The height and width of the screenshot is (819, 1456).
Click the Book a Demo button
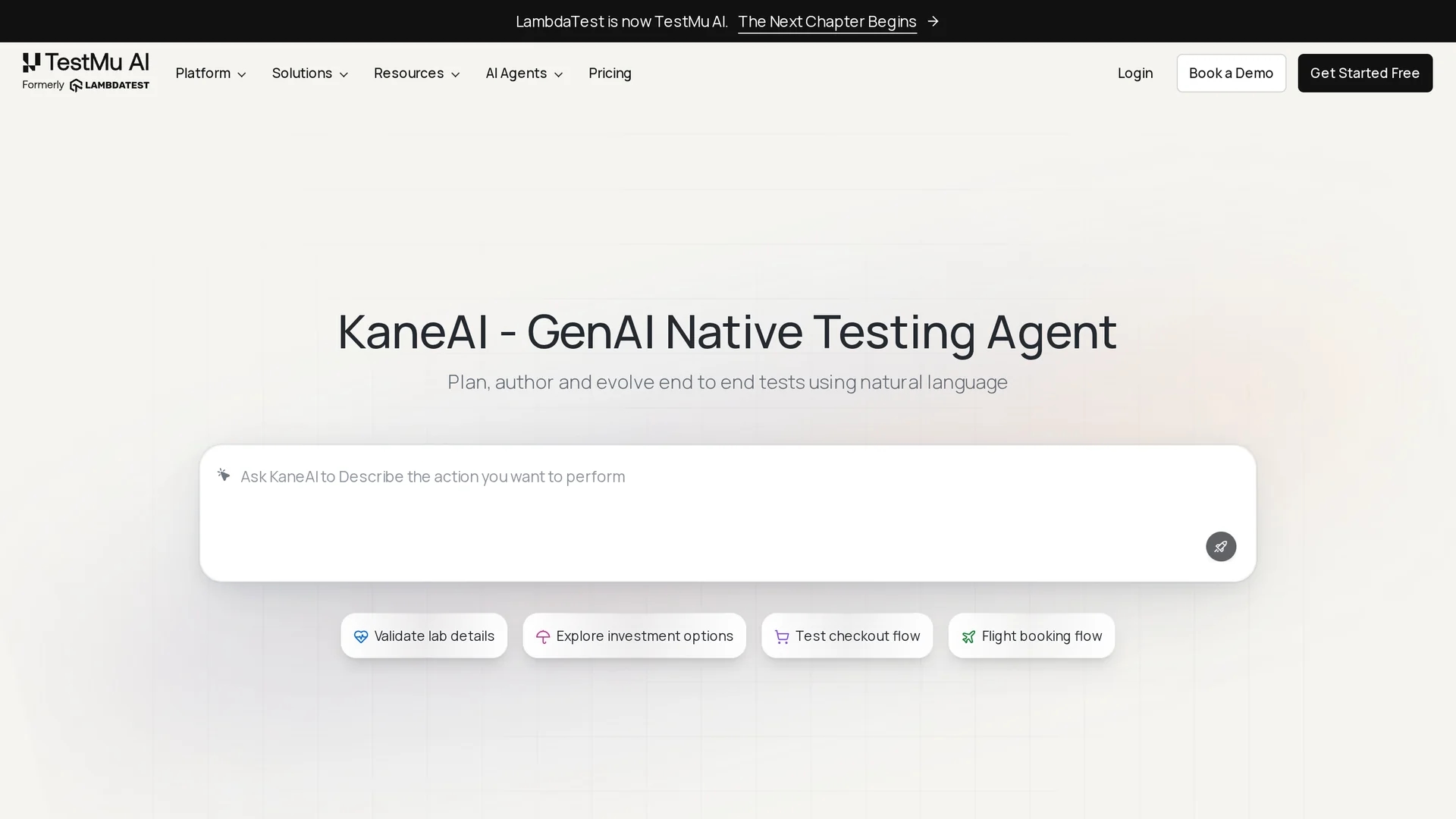[1232, 73]
